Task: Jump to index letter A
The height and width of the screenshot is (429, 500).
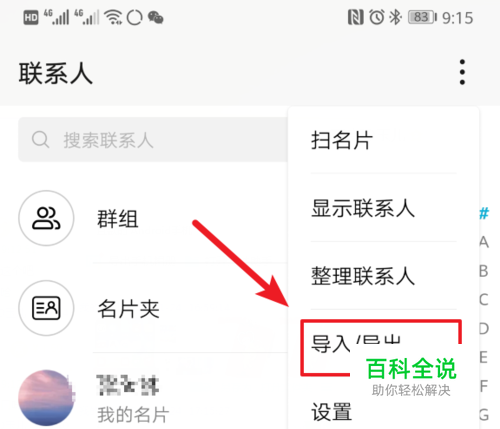Action: (484, 242)
